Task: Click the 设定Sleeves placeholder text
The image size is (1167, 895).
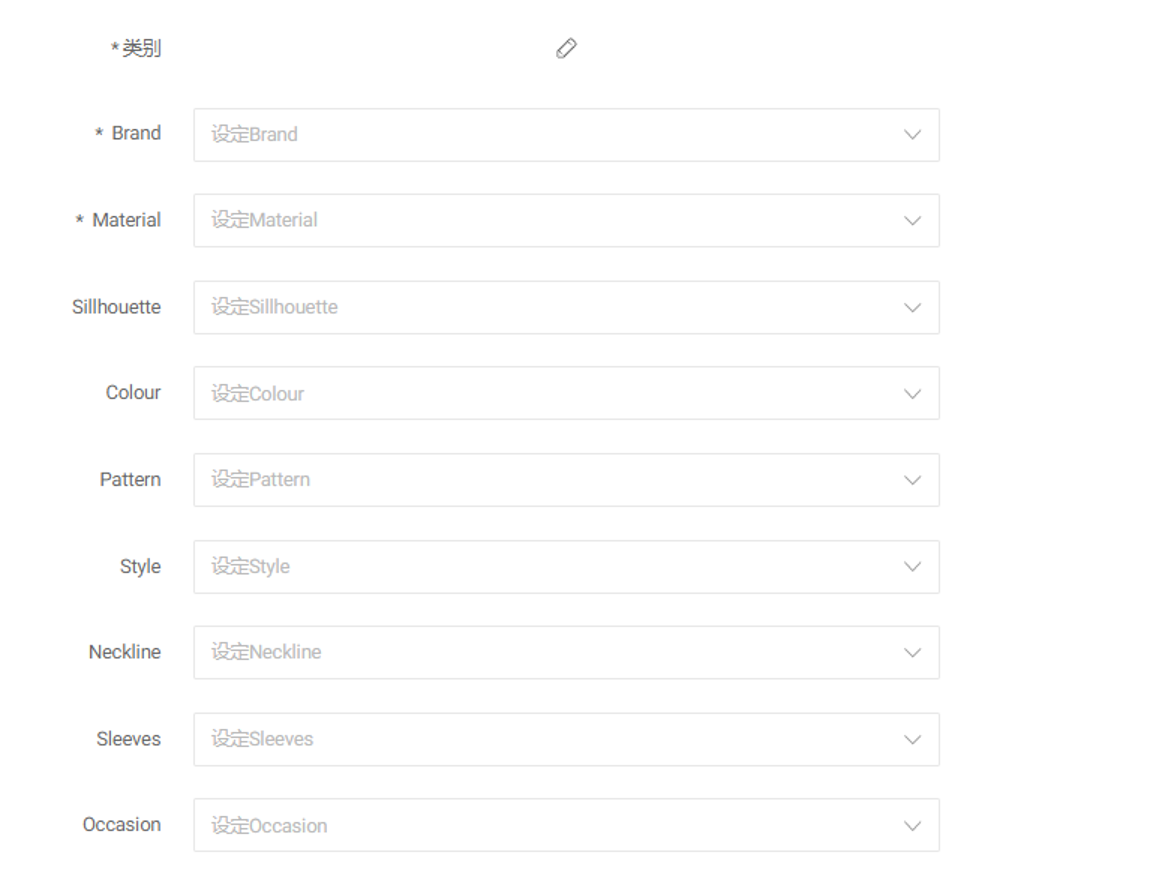Action: click(x=262, y=739)
